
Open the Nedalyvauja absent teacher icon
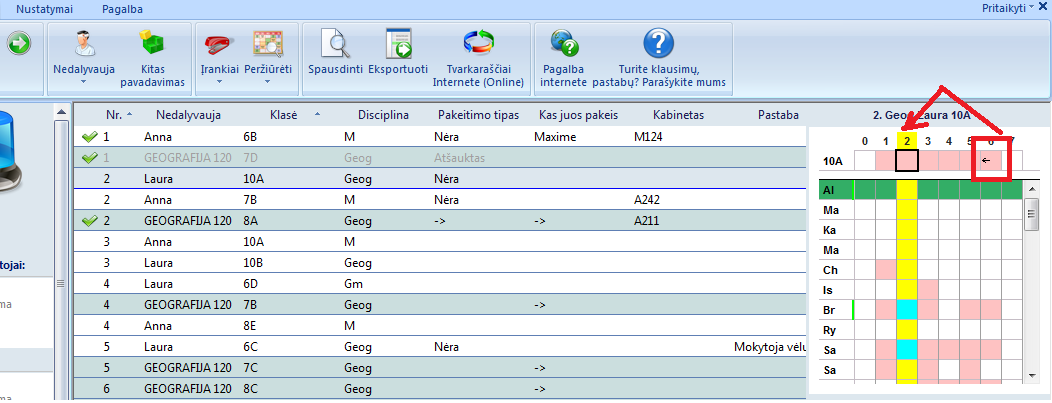click(83, 44)
